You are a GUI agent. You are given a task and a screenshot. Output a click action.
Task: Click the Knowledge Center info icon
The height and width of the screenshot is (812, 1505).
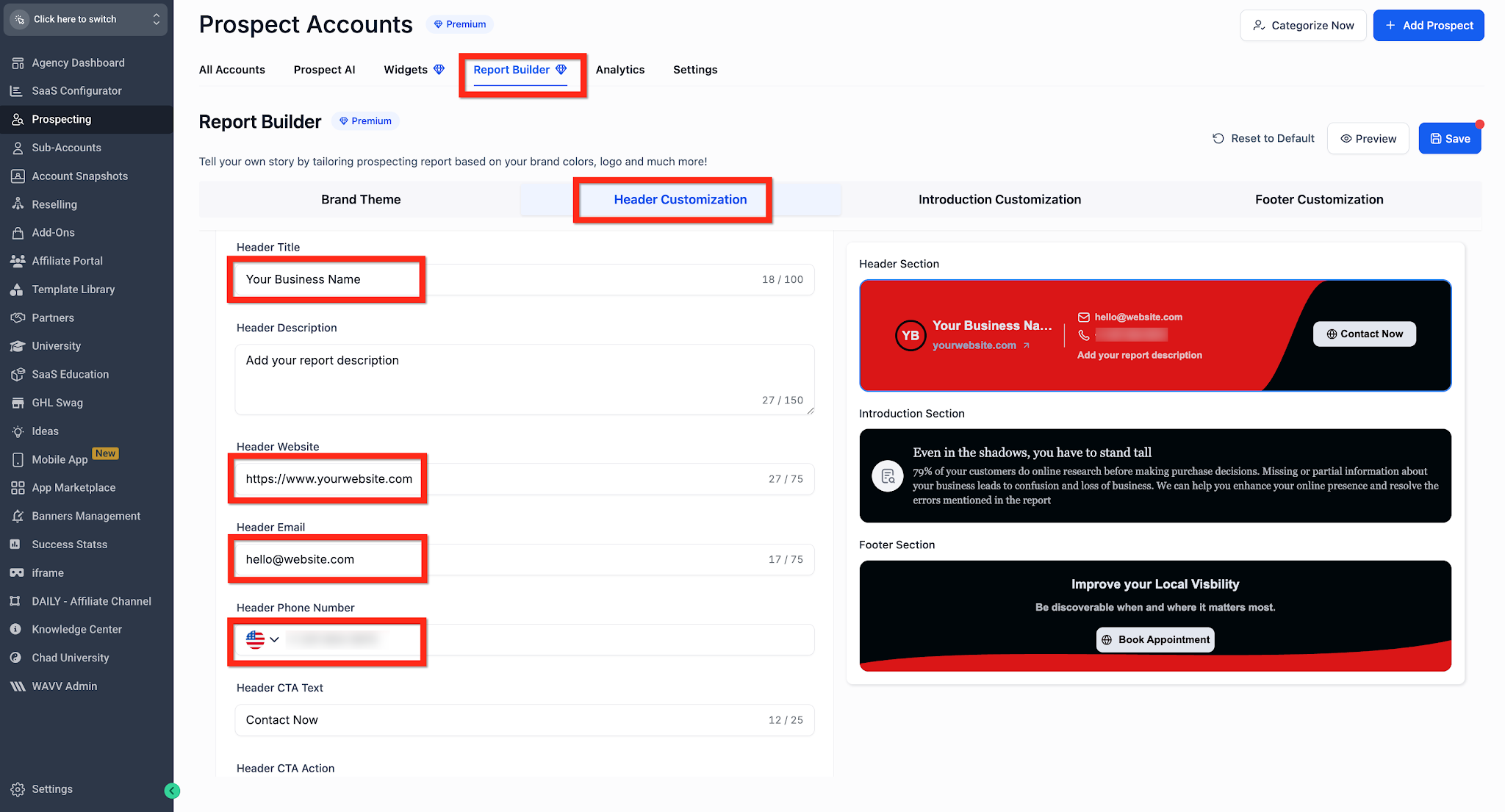click(x=15, y=630)
